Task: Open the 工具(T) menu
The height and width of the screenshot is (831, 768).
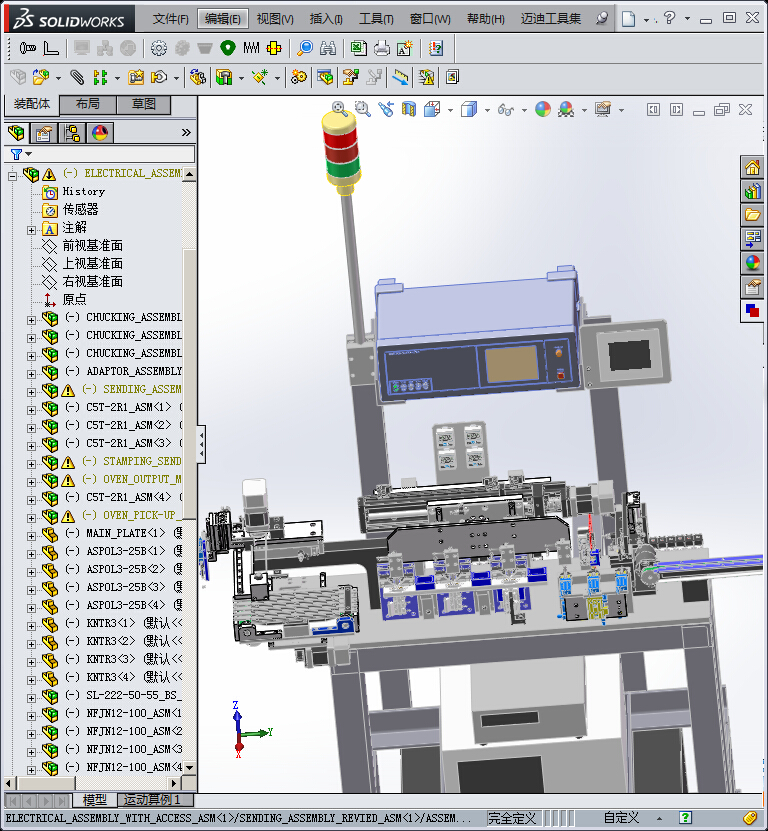Action: tap(376, 18)
